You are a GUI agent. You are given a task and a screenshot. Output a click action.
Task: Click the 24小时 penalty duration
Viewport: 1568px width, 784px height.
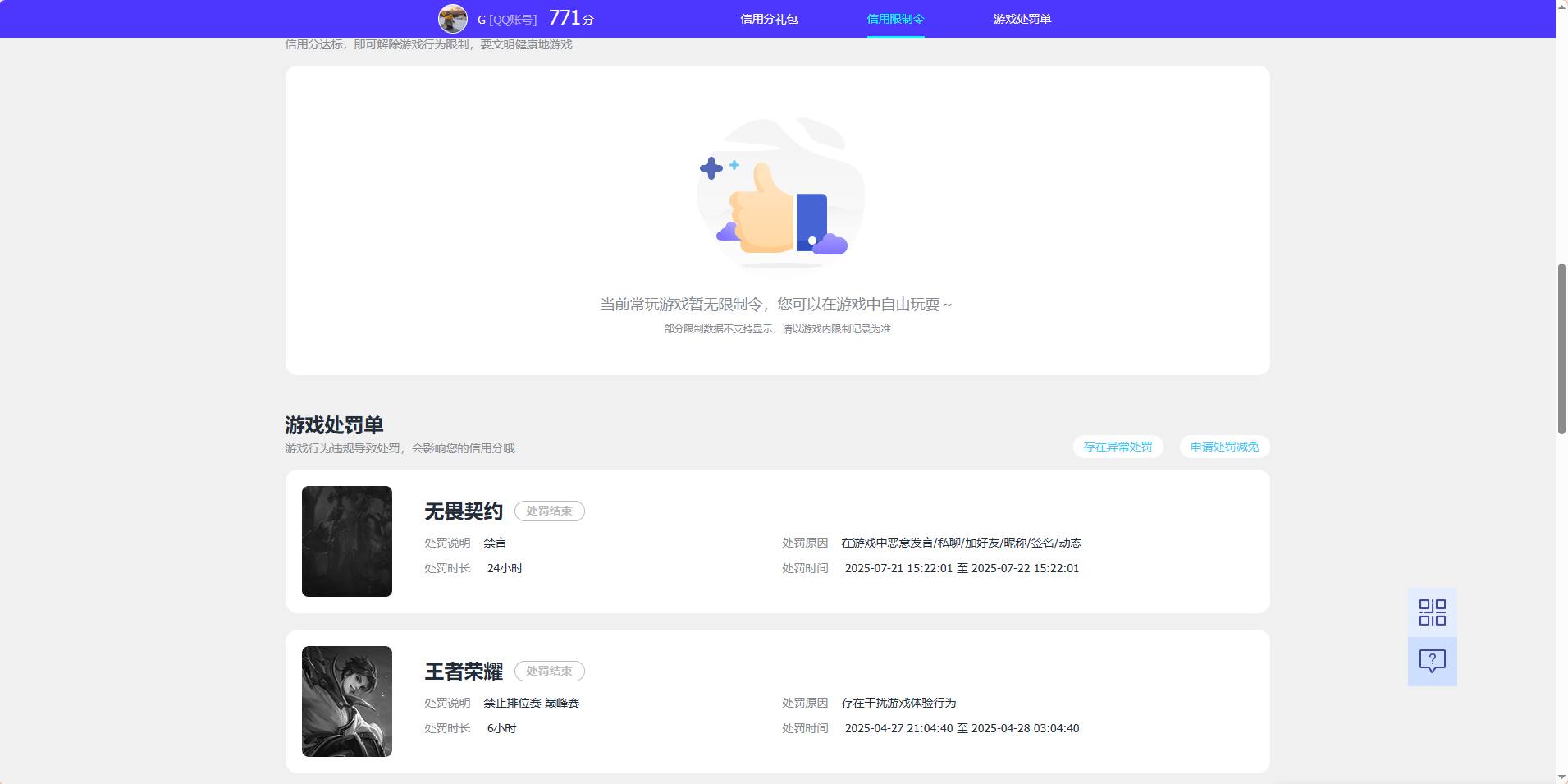(x=505, y=568)
